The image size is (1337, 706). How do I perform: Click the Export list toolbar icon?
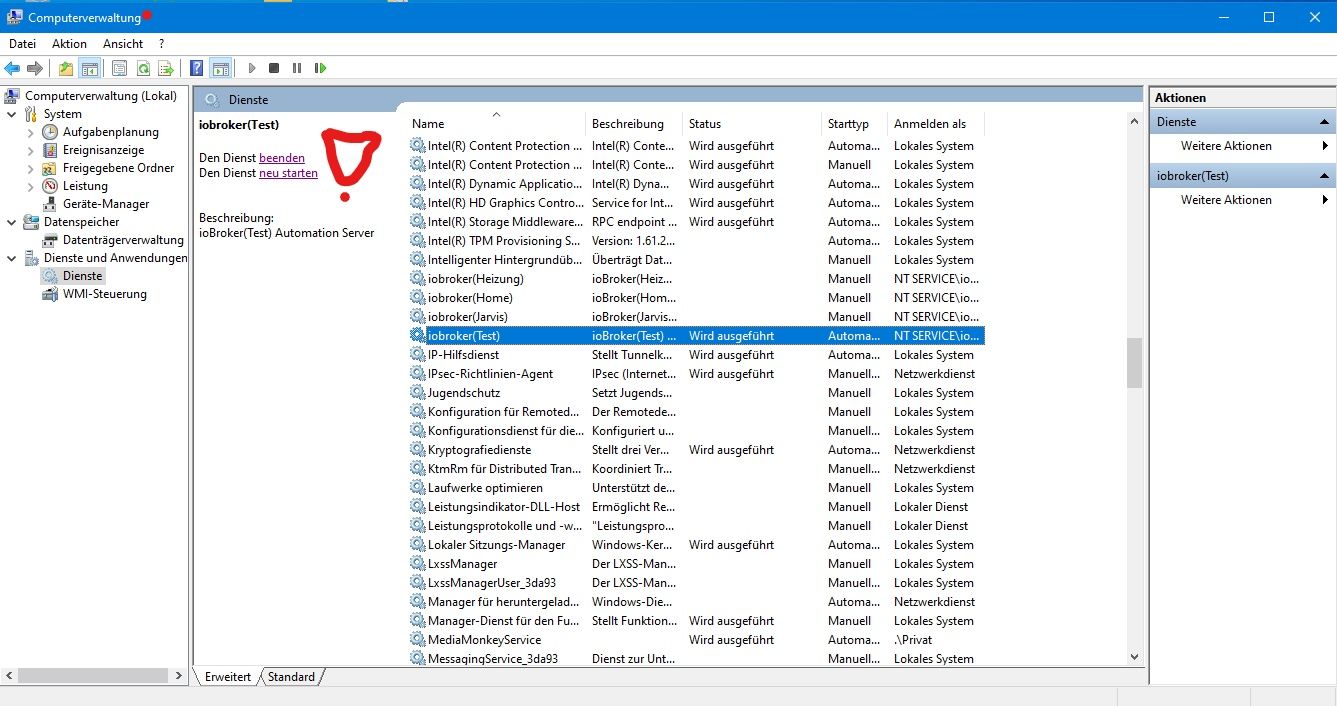click(166, 68)
